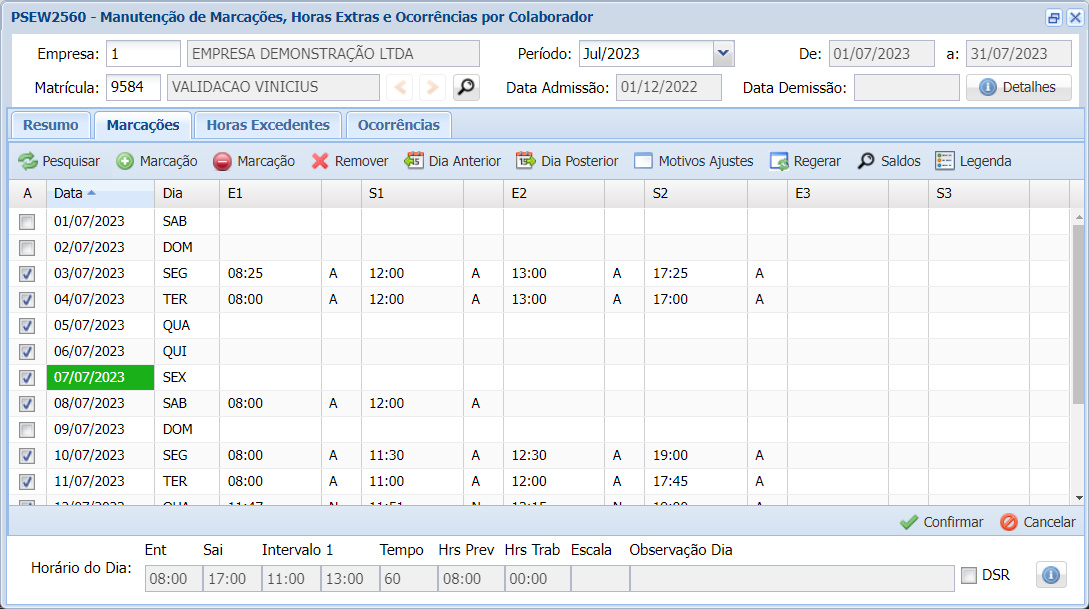The height and width of the screenshot is (609, 1089).
Task: Click the employee search magnifier button
Action: (466, 88)
